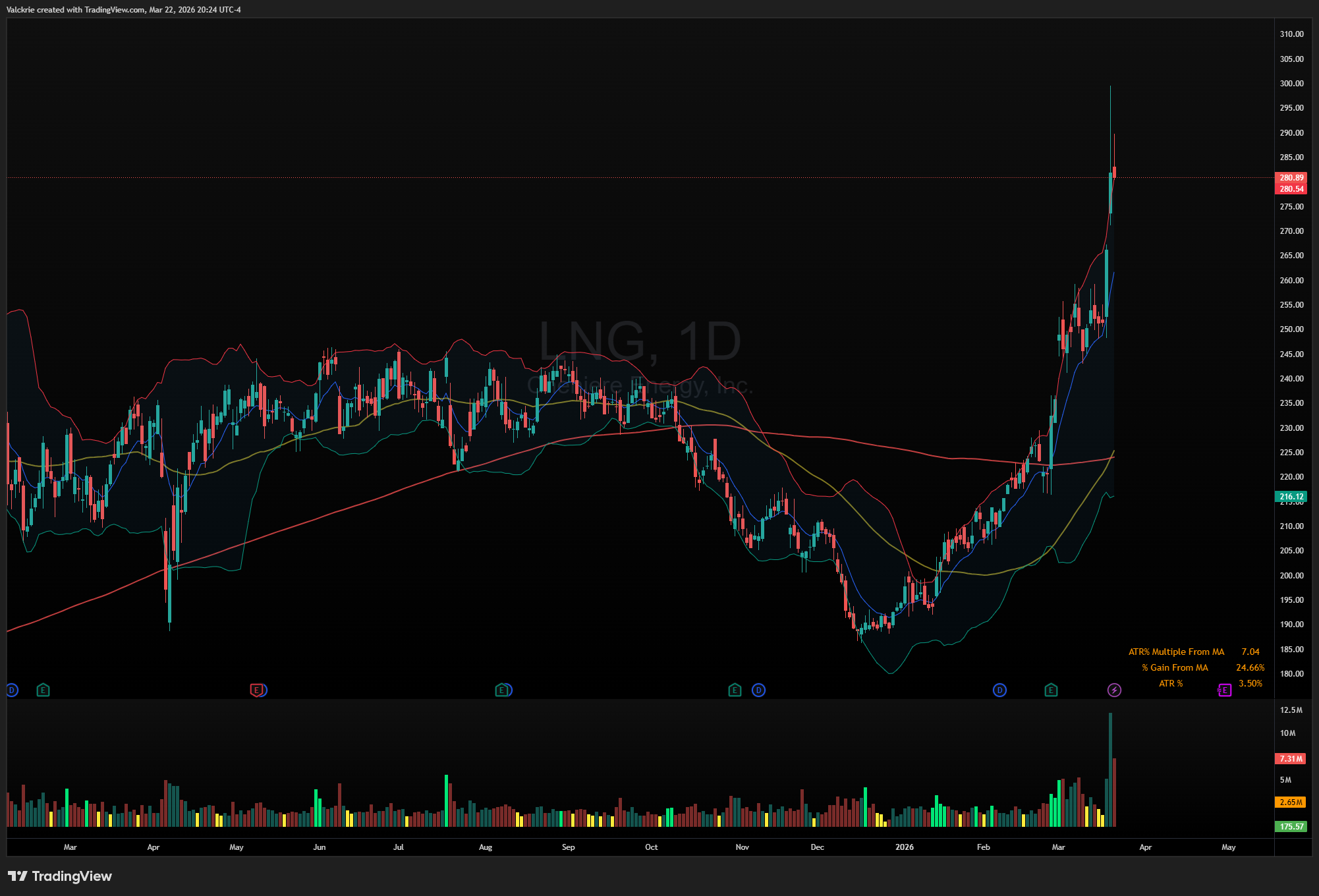Click the green 216.12 price label

click(1291, 497)
